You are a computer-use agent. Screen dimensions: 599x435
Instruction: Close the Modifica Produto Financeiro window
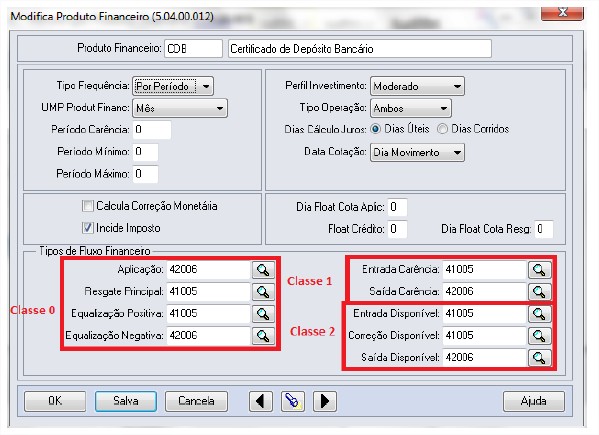coord(562,13)
